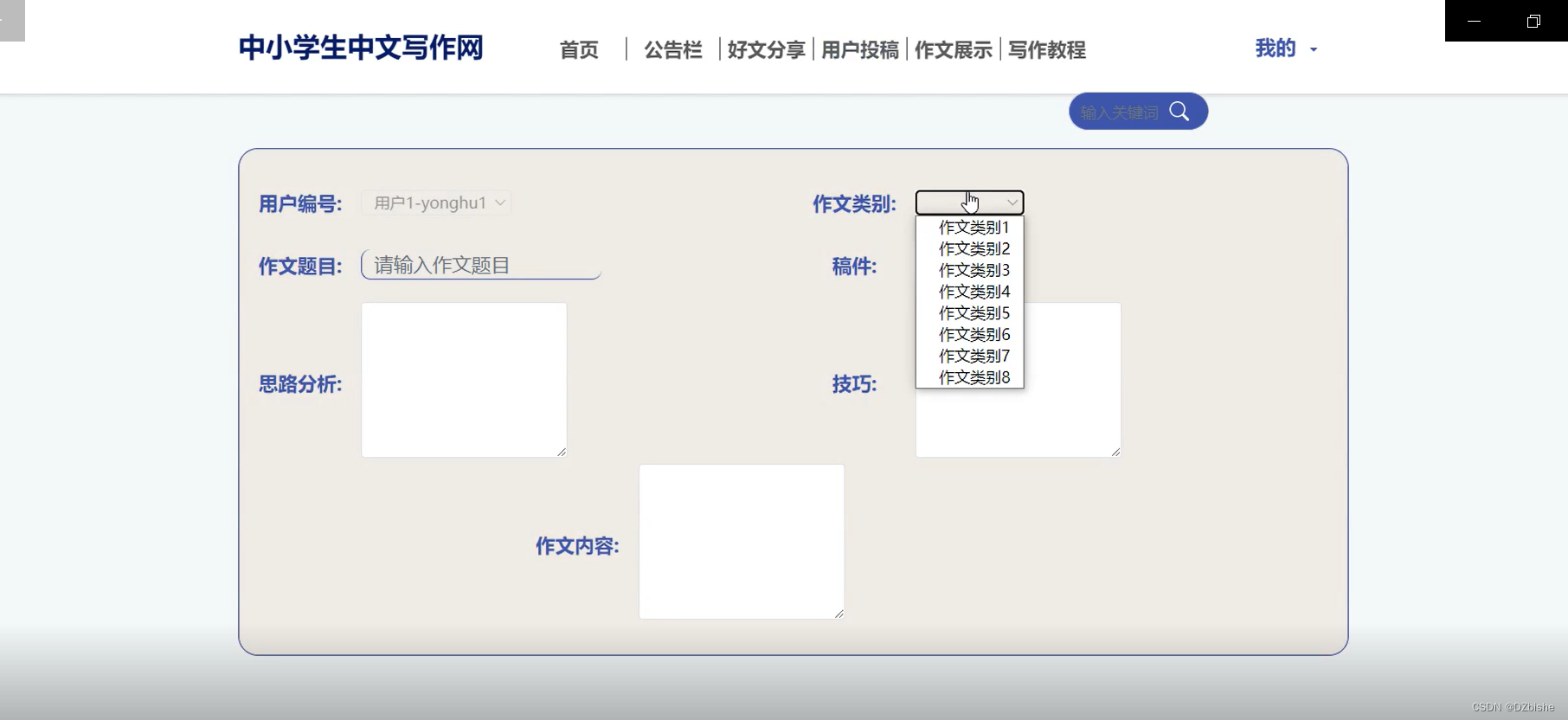Click the 技巧 textarea resize handle

click(1115, 452)
